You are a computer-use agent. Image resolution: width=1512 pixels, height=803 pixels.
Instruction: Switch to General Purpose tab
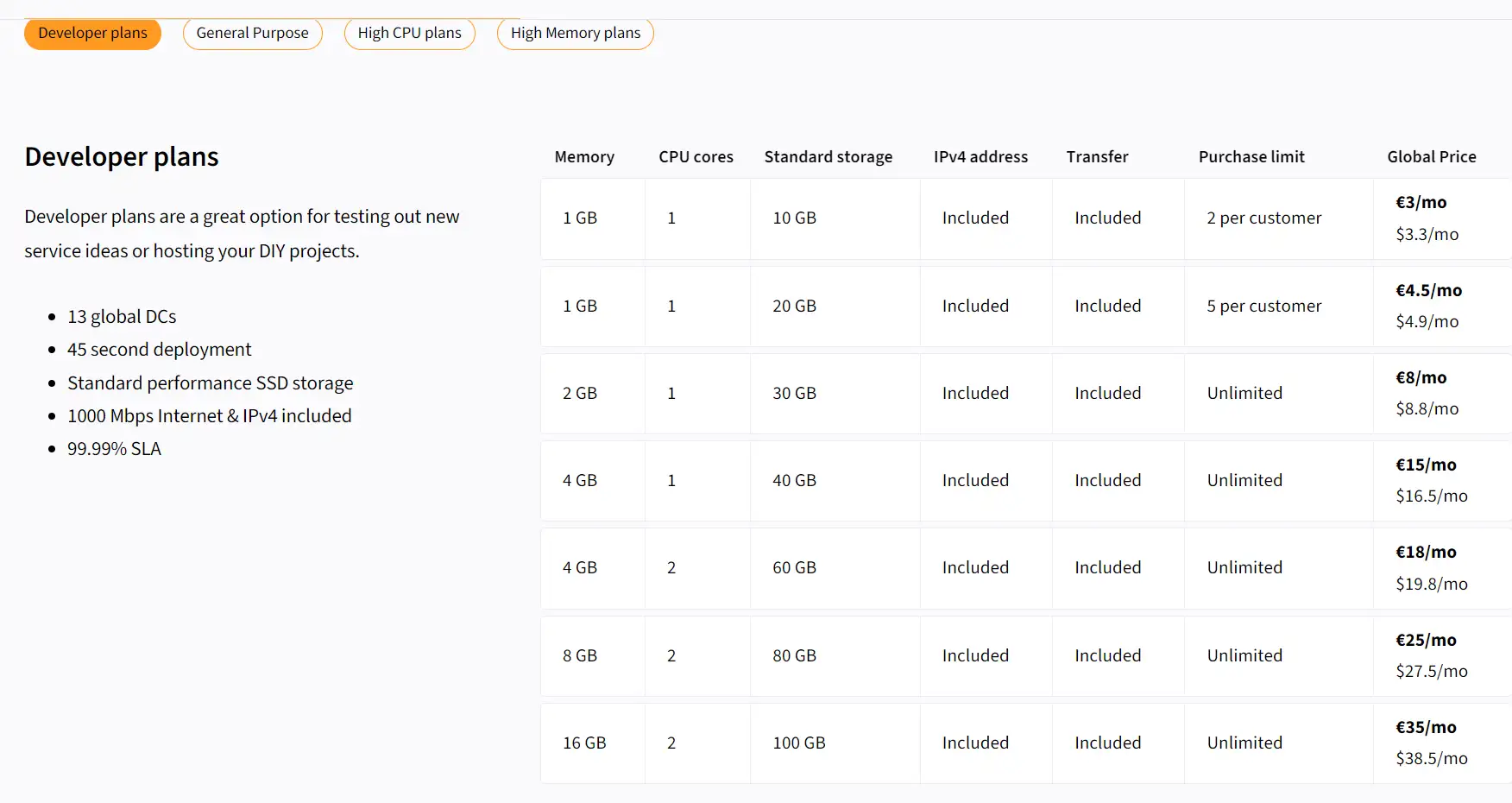point(252,34)
